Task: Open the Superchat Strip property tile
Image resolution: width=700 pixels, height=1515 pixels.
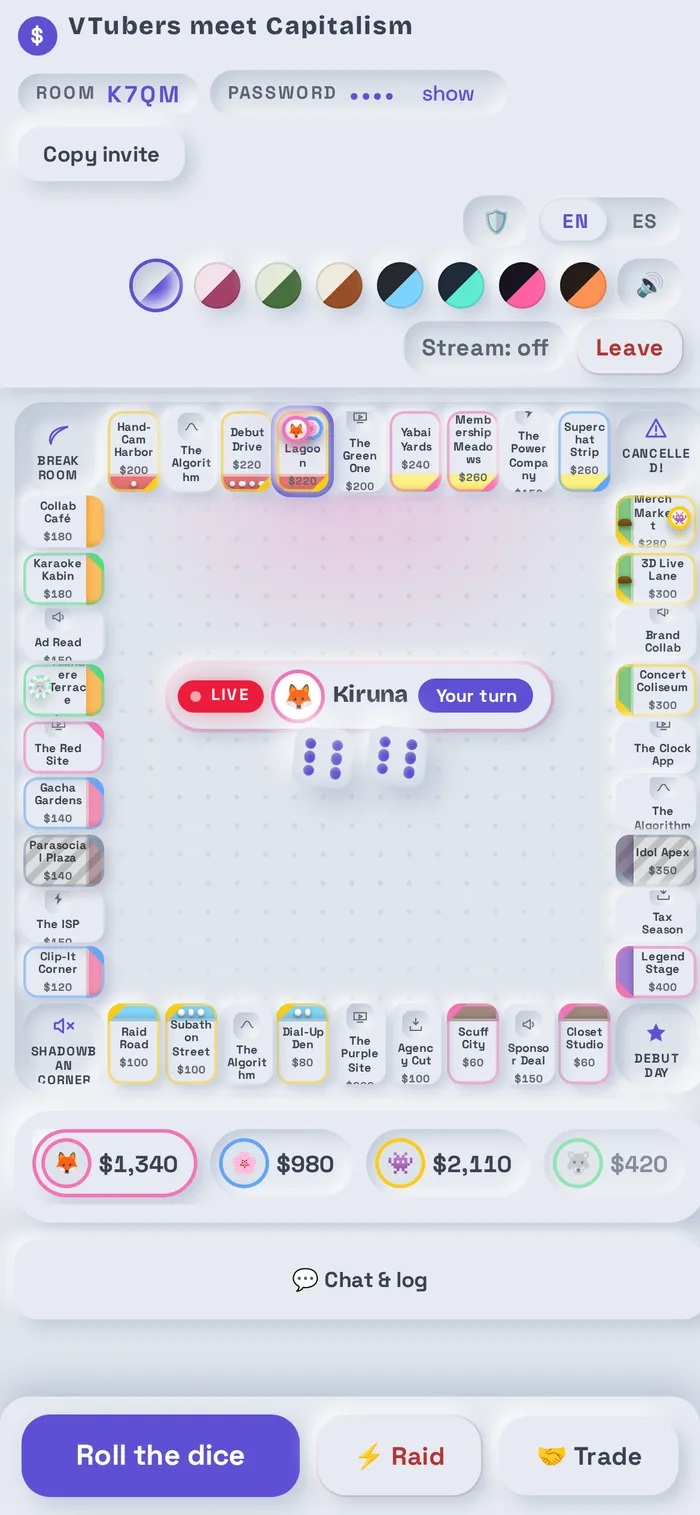Action: point(585,451)
